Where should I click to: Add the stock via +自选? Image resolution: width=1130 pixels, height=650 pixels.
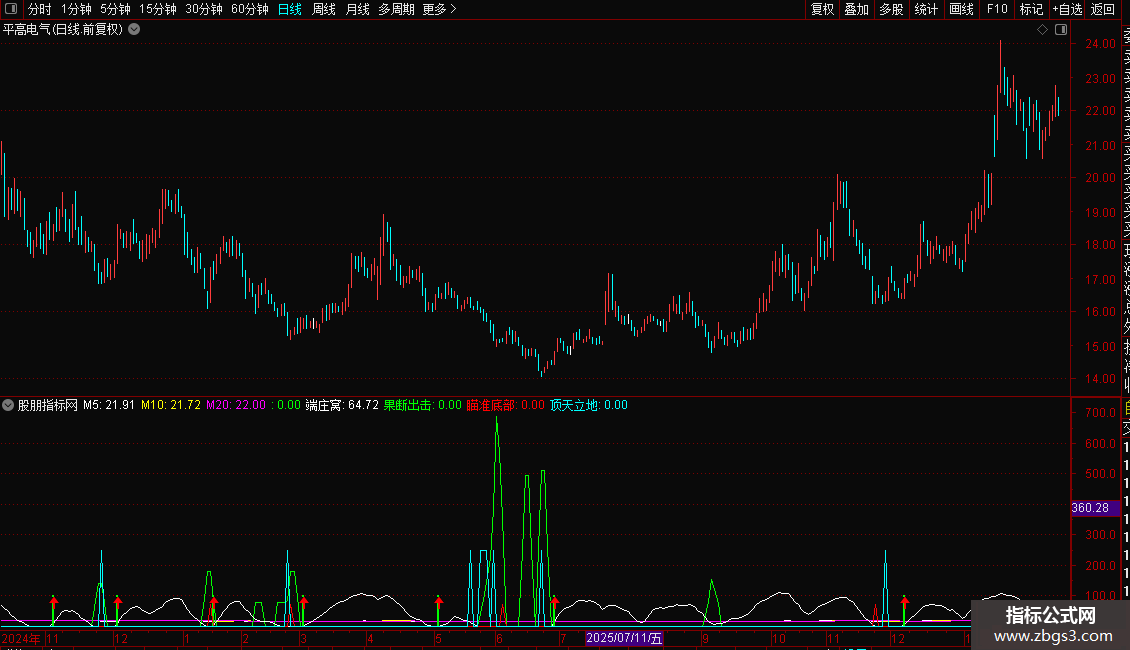coord(1067,9)
